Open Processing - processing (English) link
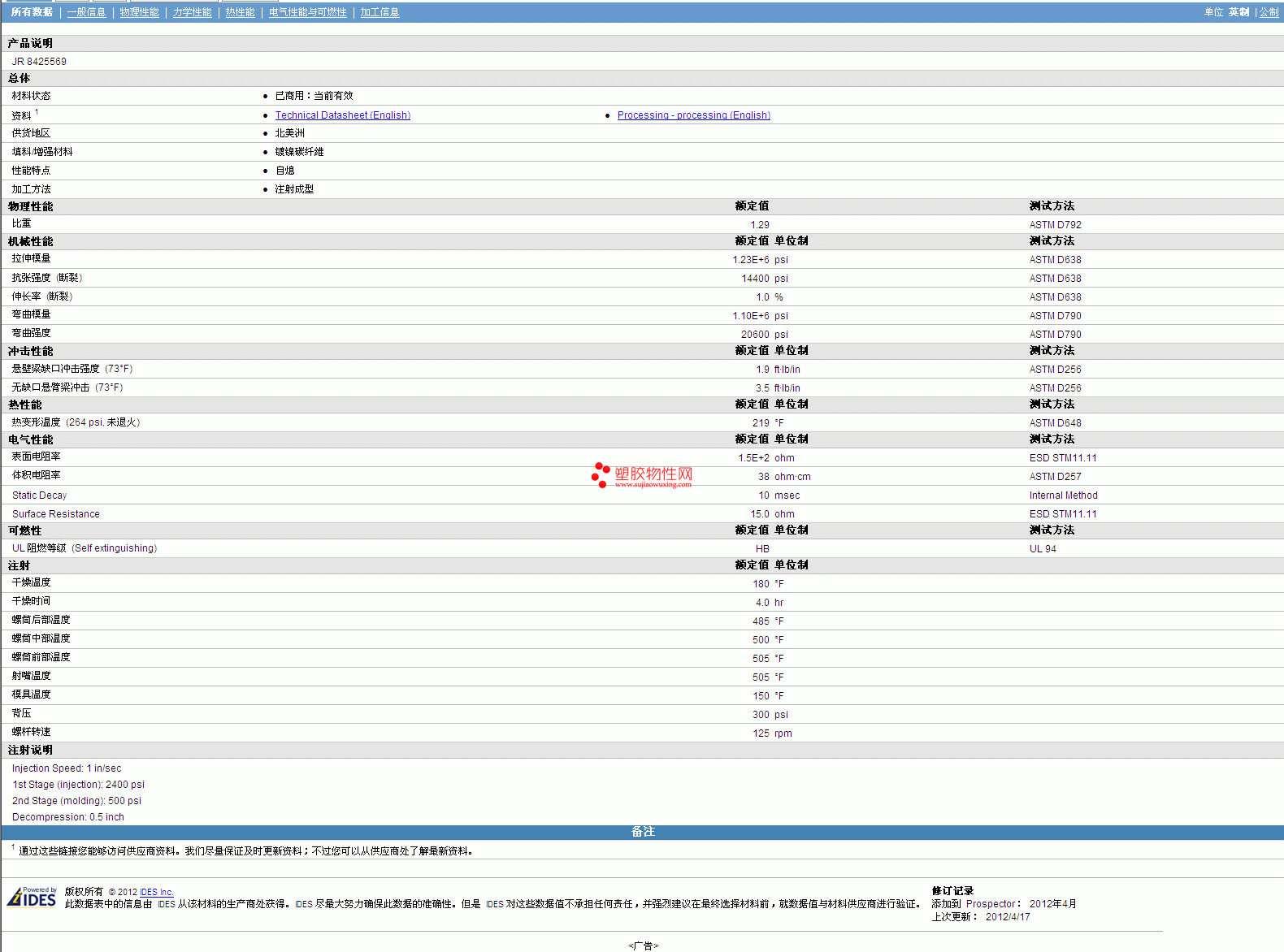 pyautogui.click(x=693, y=115)
